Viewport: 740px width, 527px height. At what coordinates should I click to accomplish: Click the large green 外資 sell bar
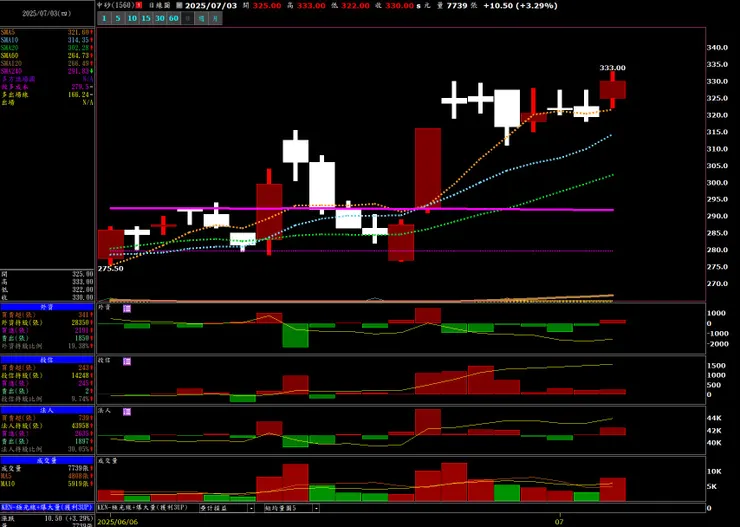(x=295, y=335)
